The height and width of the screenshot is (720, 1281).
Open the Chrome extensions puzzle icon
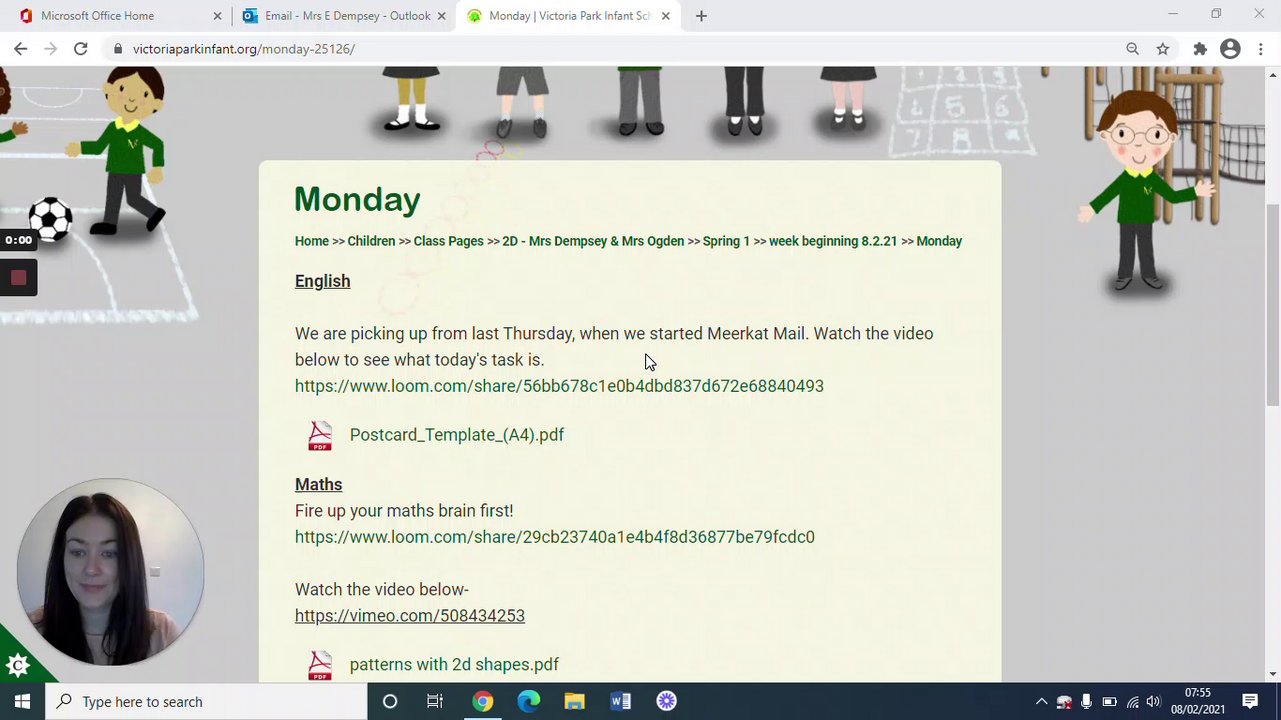pyautogui.click(x=1200, y=49)
